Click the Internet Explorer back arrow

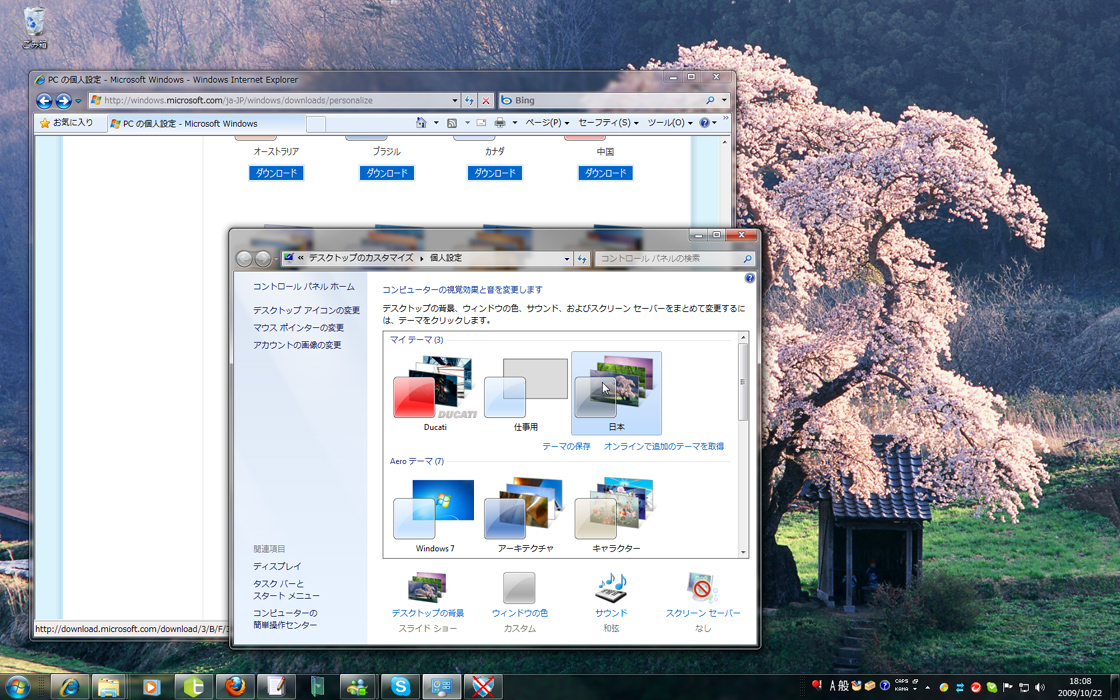click(x=44, y=101)
